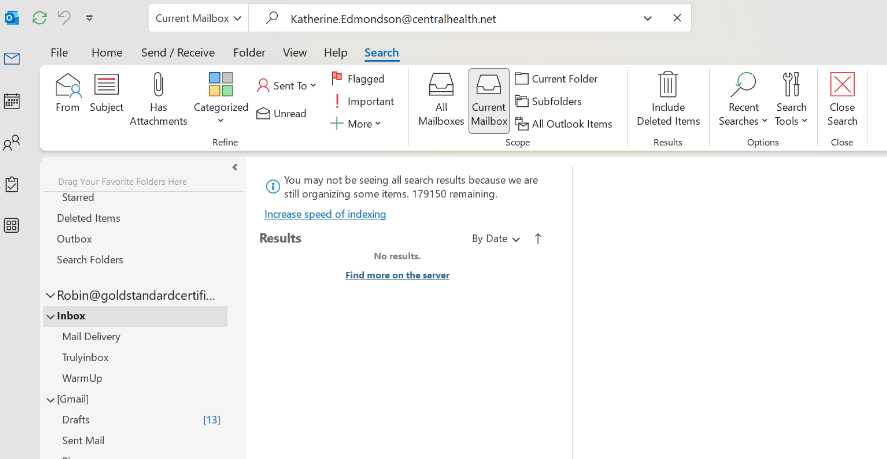Click the Send/Receive All Folders sync icon
The image size is (887, 459).
[40, 18]
